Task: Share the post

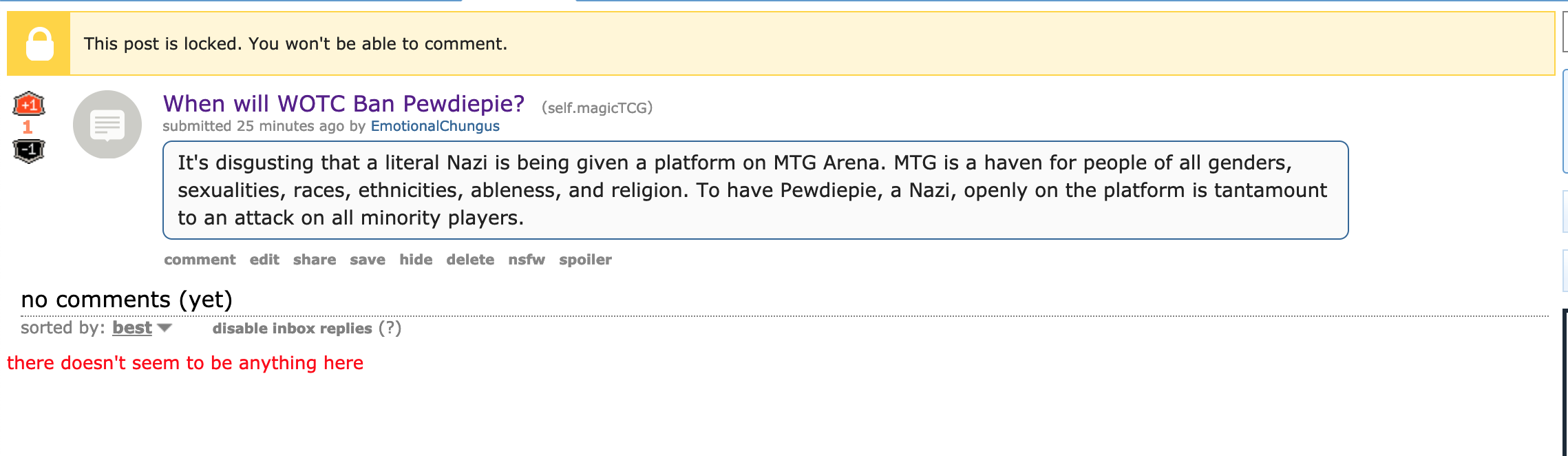Action: 315,260
